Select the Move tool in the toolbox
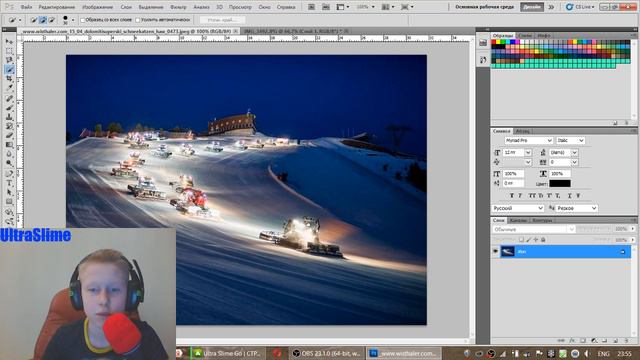The image size is (640, 360). click(9, 41)
